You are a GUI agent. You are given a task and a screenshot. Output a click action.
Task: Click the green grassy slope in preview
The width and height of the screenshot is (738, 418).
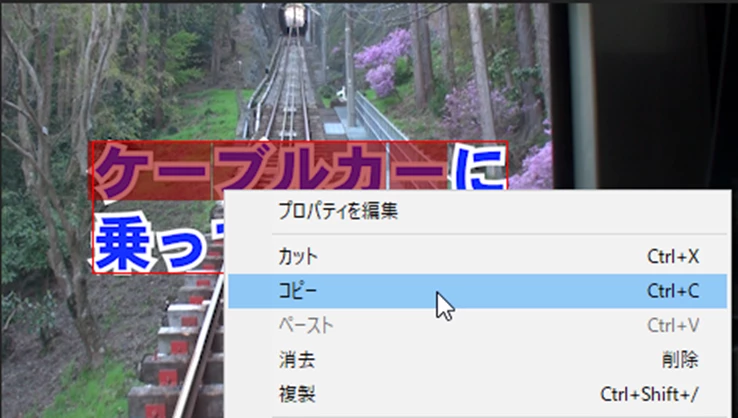point(207,115)
